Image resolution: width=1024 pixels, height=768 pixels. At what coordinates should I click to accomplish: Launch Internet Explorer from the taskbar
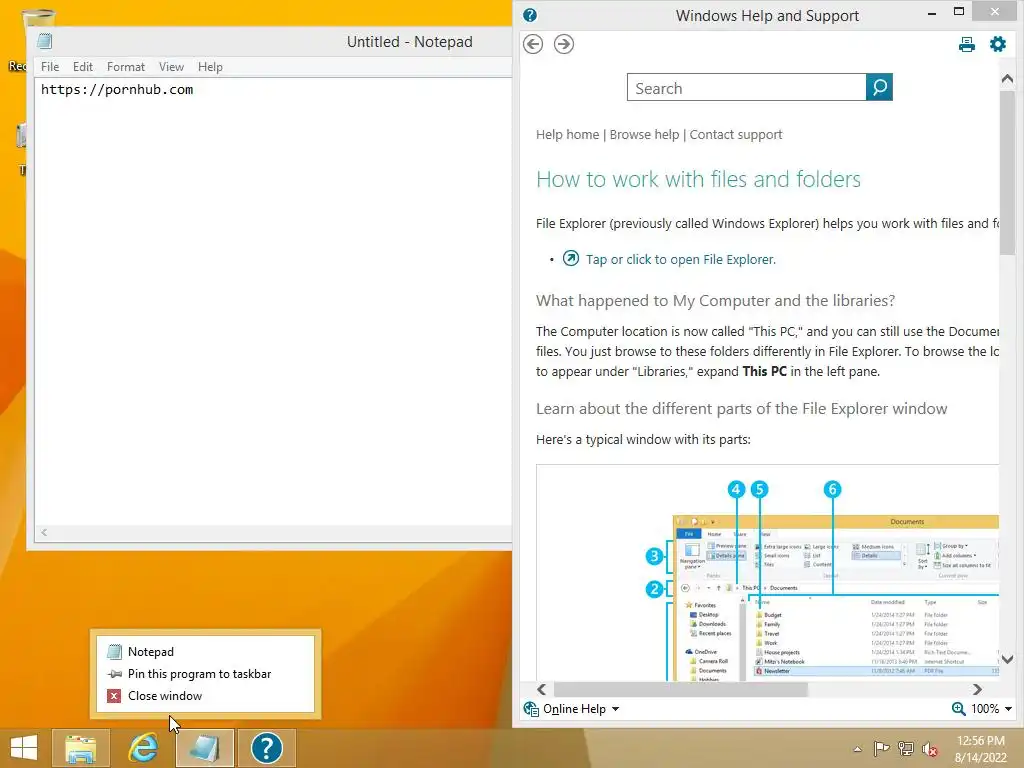pos(143,748)
